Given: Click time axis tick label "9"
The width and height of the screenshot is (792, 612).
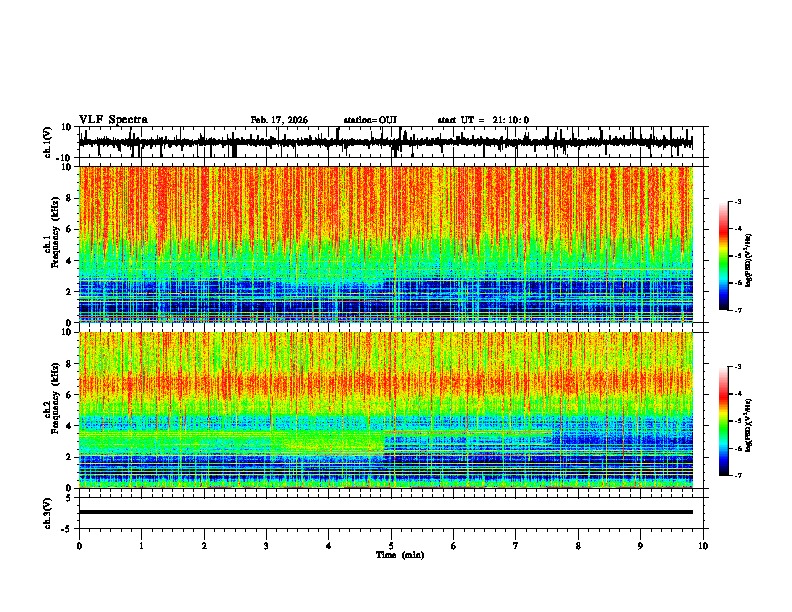Looking at the screenshot, I should [x=640, y=546].
